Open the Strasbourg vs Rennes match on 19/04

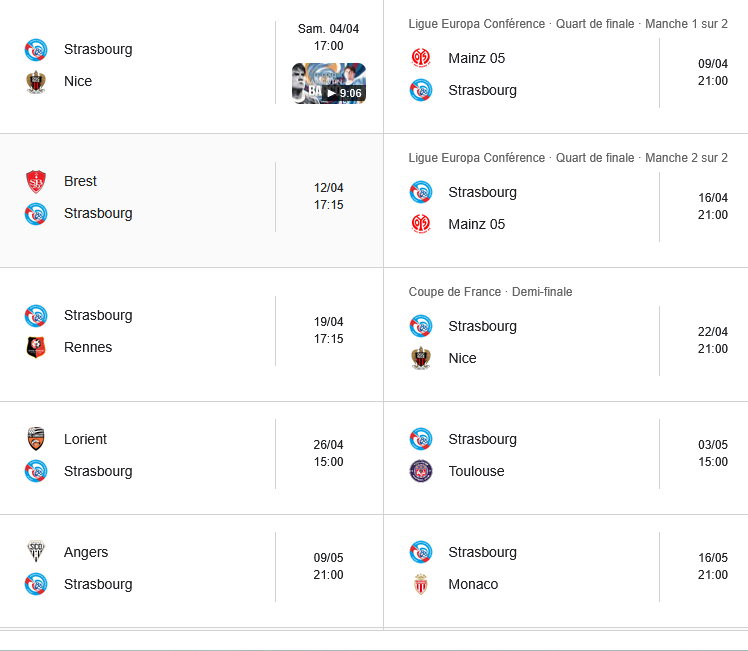pyautogui.click(x=190, y=331)
